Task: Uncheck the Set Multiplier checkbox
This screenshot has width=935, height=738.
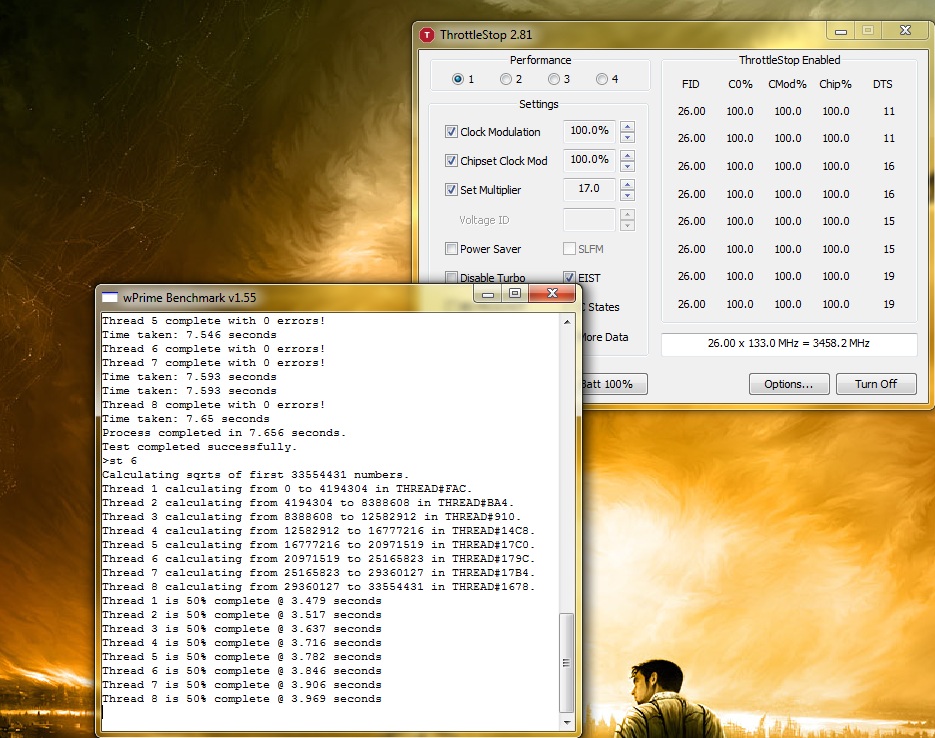Action: coord(451,190)
